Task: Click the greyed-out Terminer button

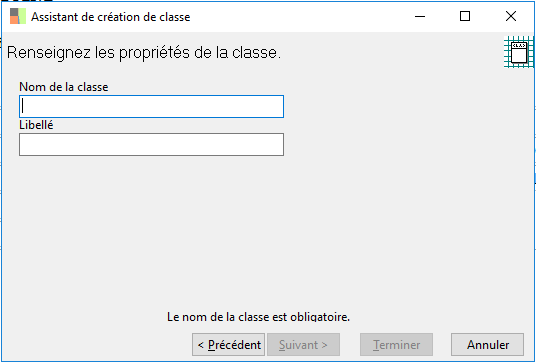Action: (396, 345)
